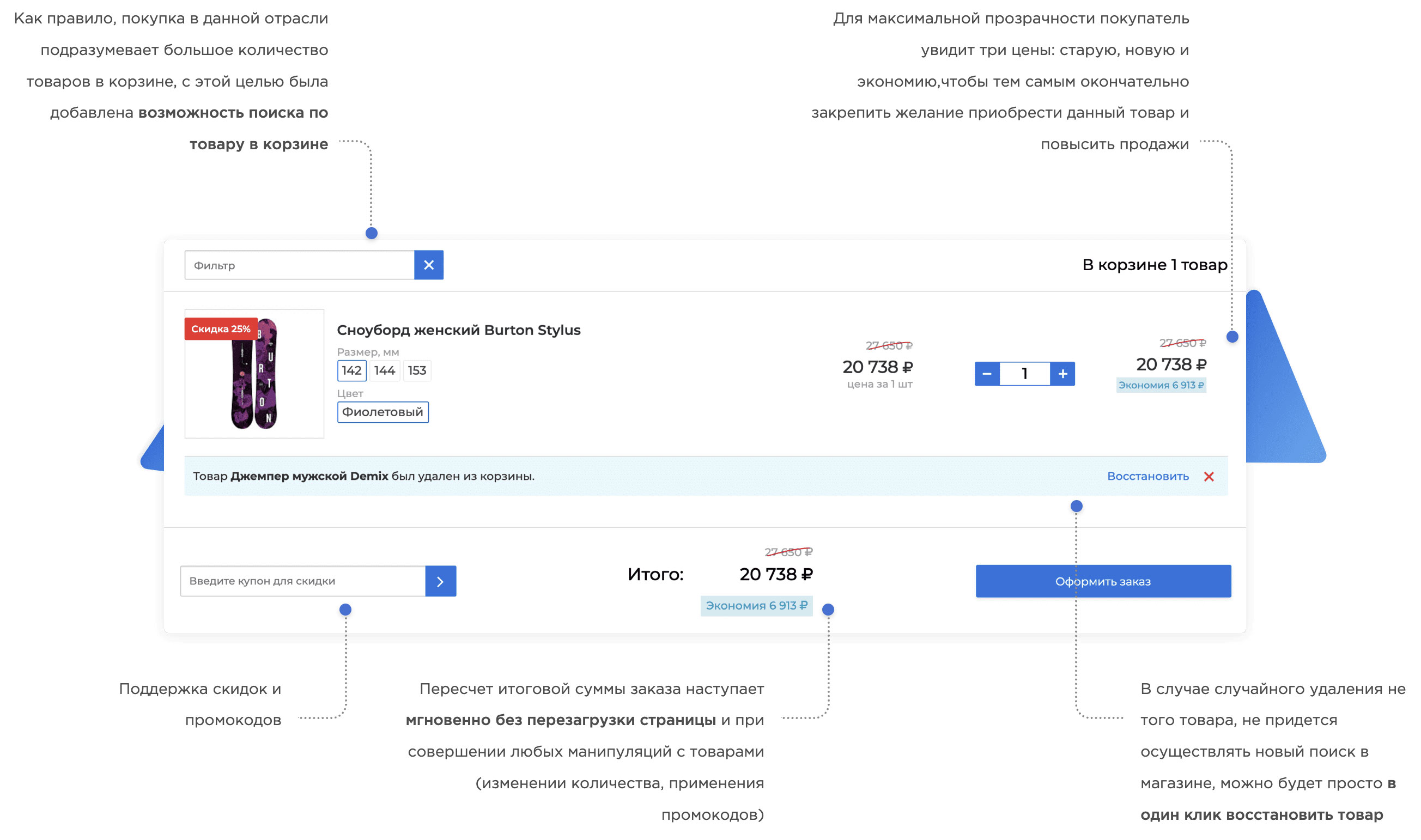Choose the Фиолетовый color option
The height and width of the screenshot is (840, 1421).
pos(382,412)
